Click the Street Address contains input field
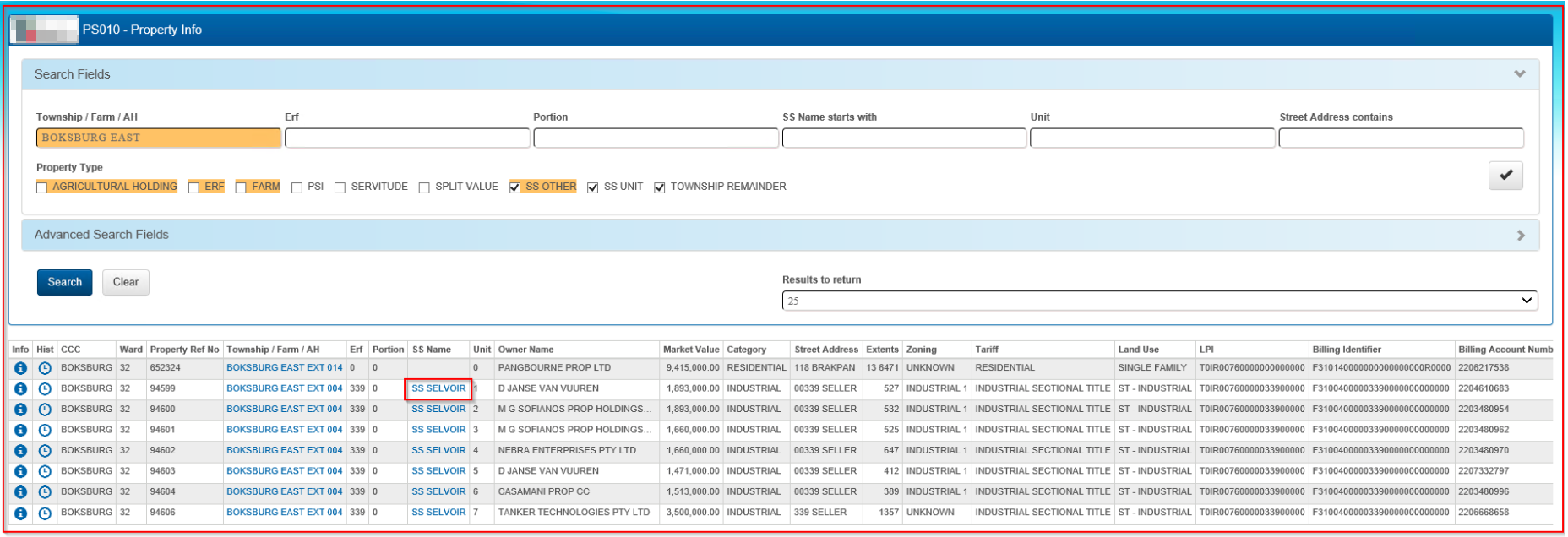 click(x=1401, y=138)
